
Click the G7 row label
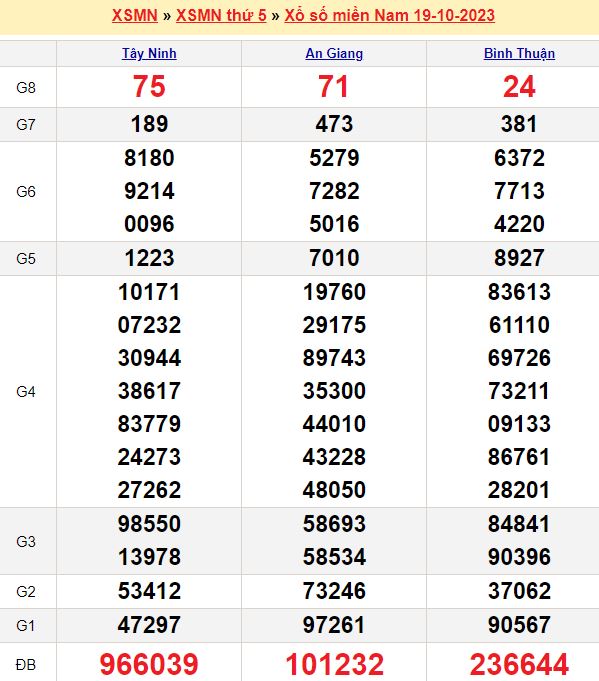pos(26,125)
